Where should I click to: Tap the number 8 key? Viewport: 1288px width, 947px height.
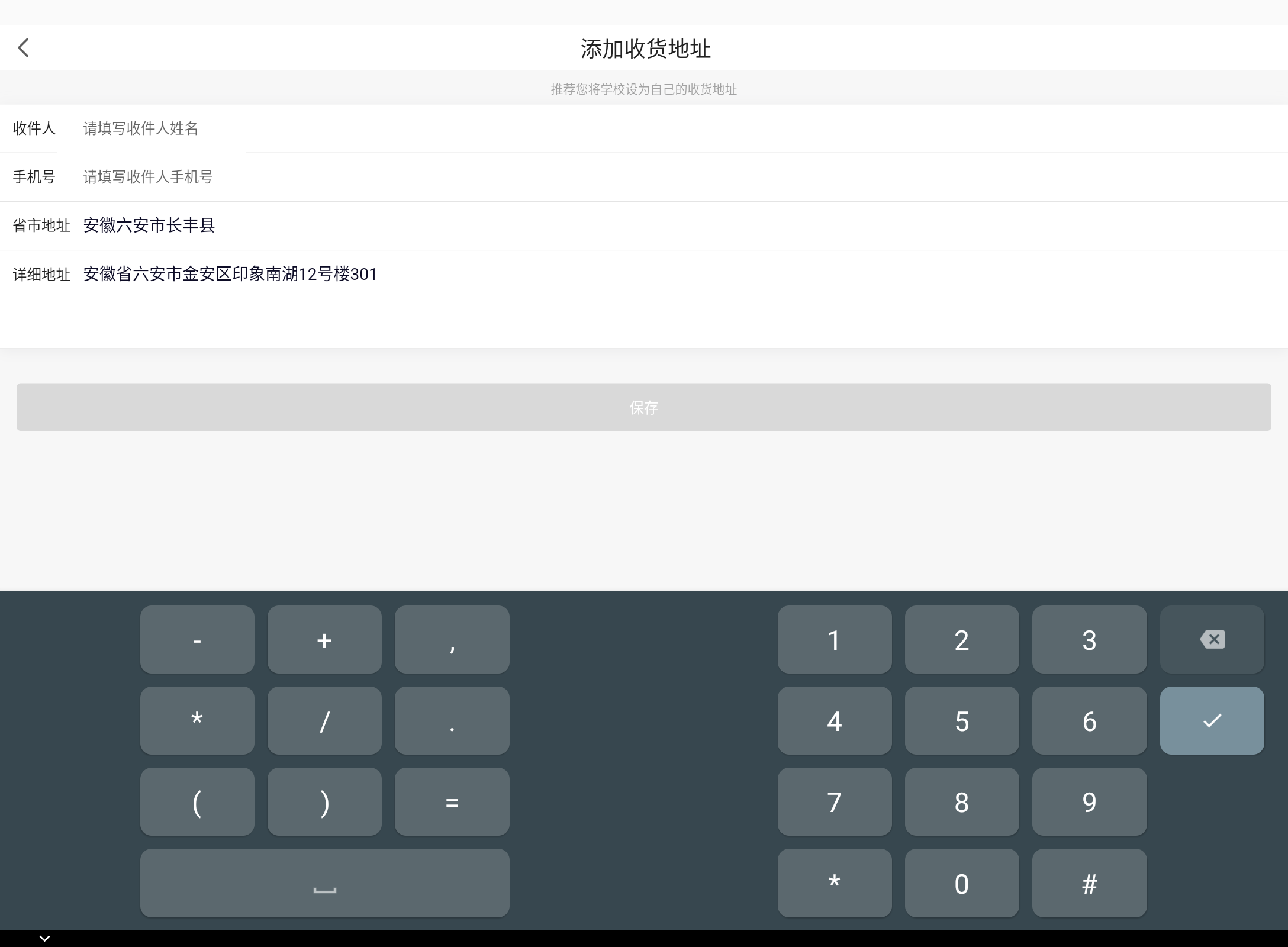[962, 801]
